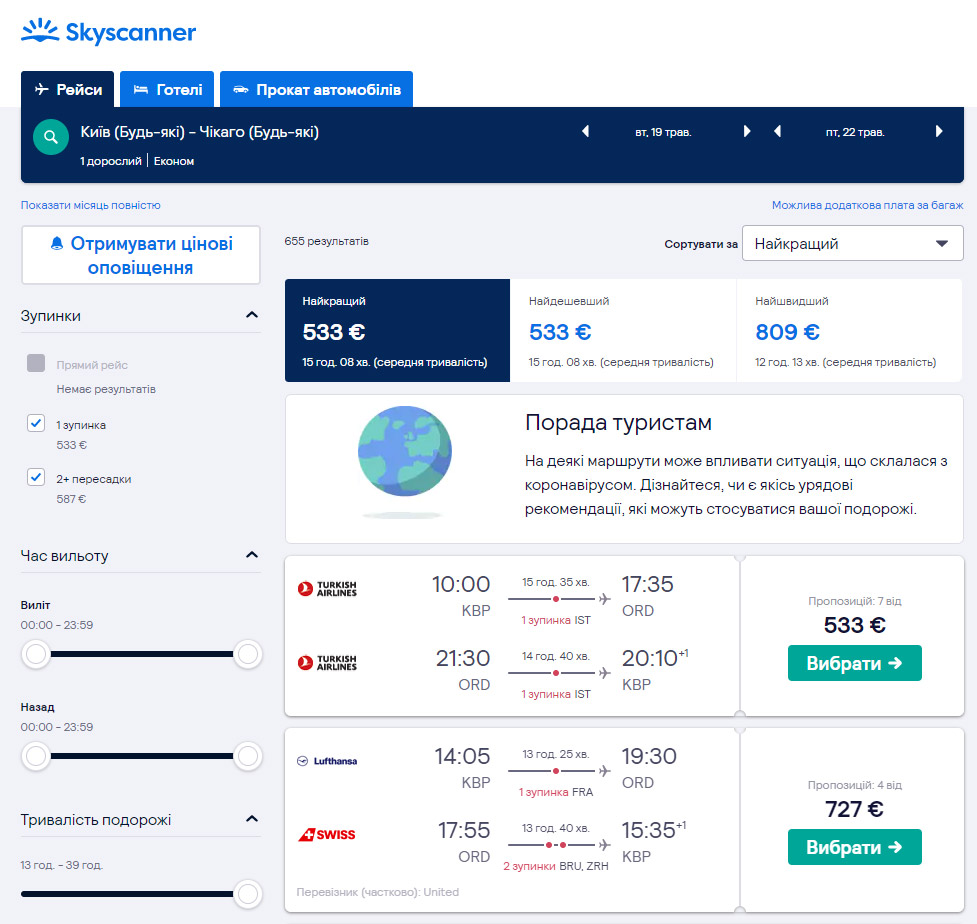Image resolution: width=977 pixels, height=924 pixels.
Task: Switch to the Рейси tab
Action: 67,90
